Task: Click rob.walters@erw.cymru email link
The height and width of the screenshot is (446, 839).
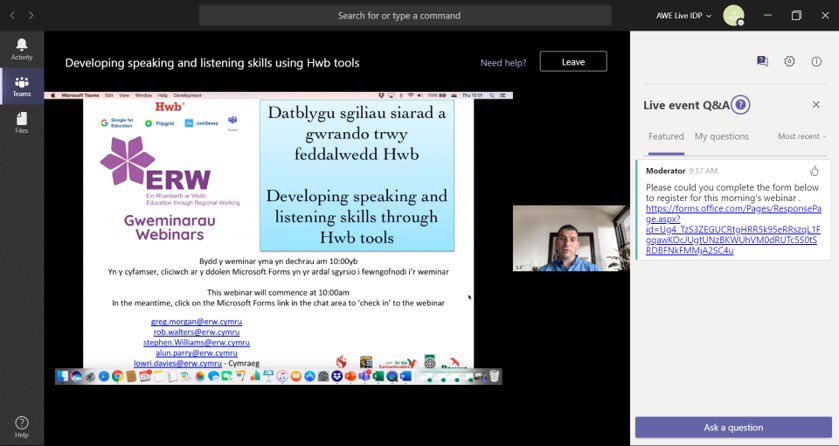Action: click(196, 332)
